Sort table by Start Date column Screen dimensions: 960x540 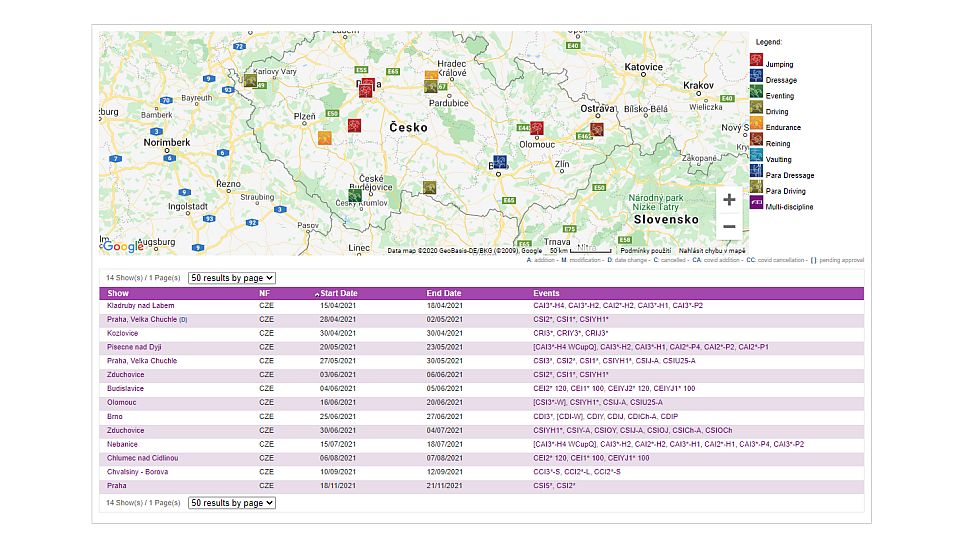tap(338, 293)
